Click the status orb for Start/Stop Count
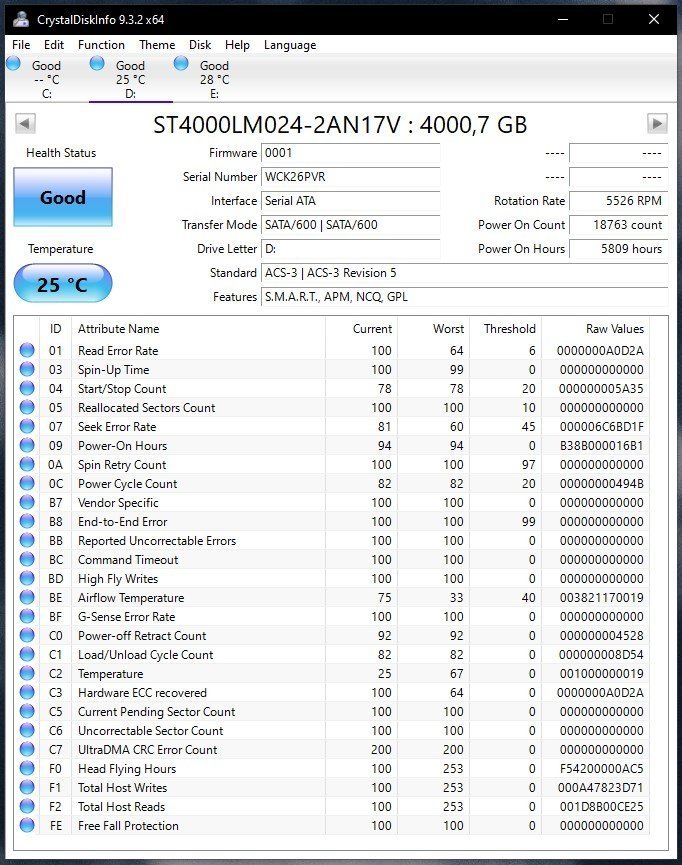682x865 pixels. 27,388
